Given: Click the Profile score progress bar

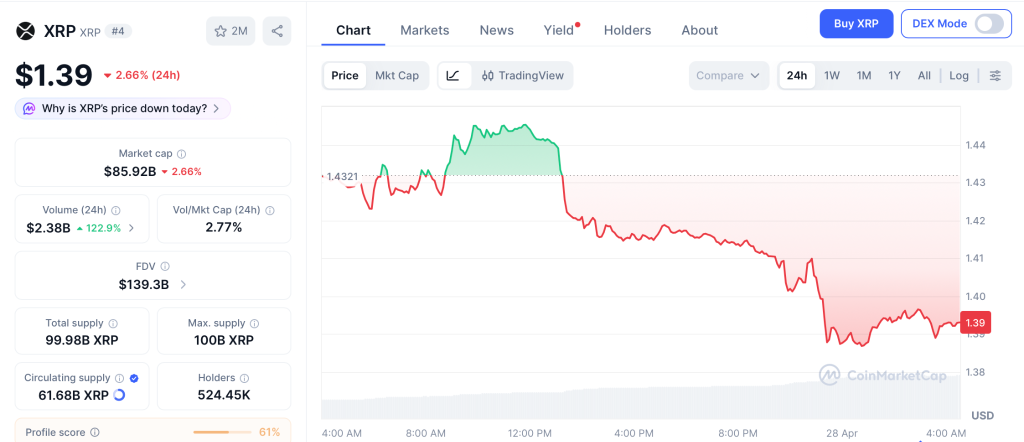Looking at the screenshot, I should point(220,432).
